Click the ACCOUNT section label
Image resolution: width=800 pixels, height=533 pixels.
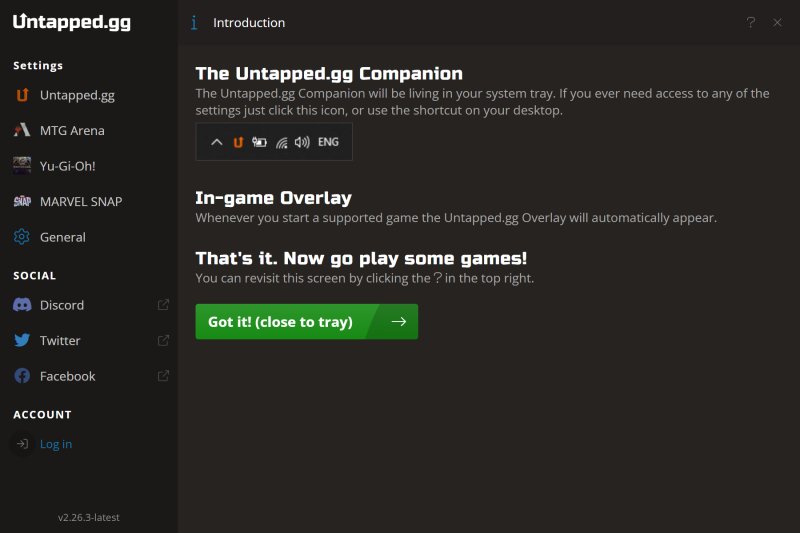coord(42,415)
